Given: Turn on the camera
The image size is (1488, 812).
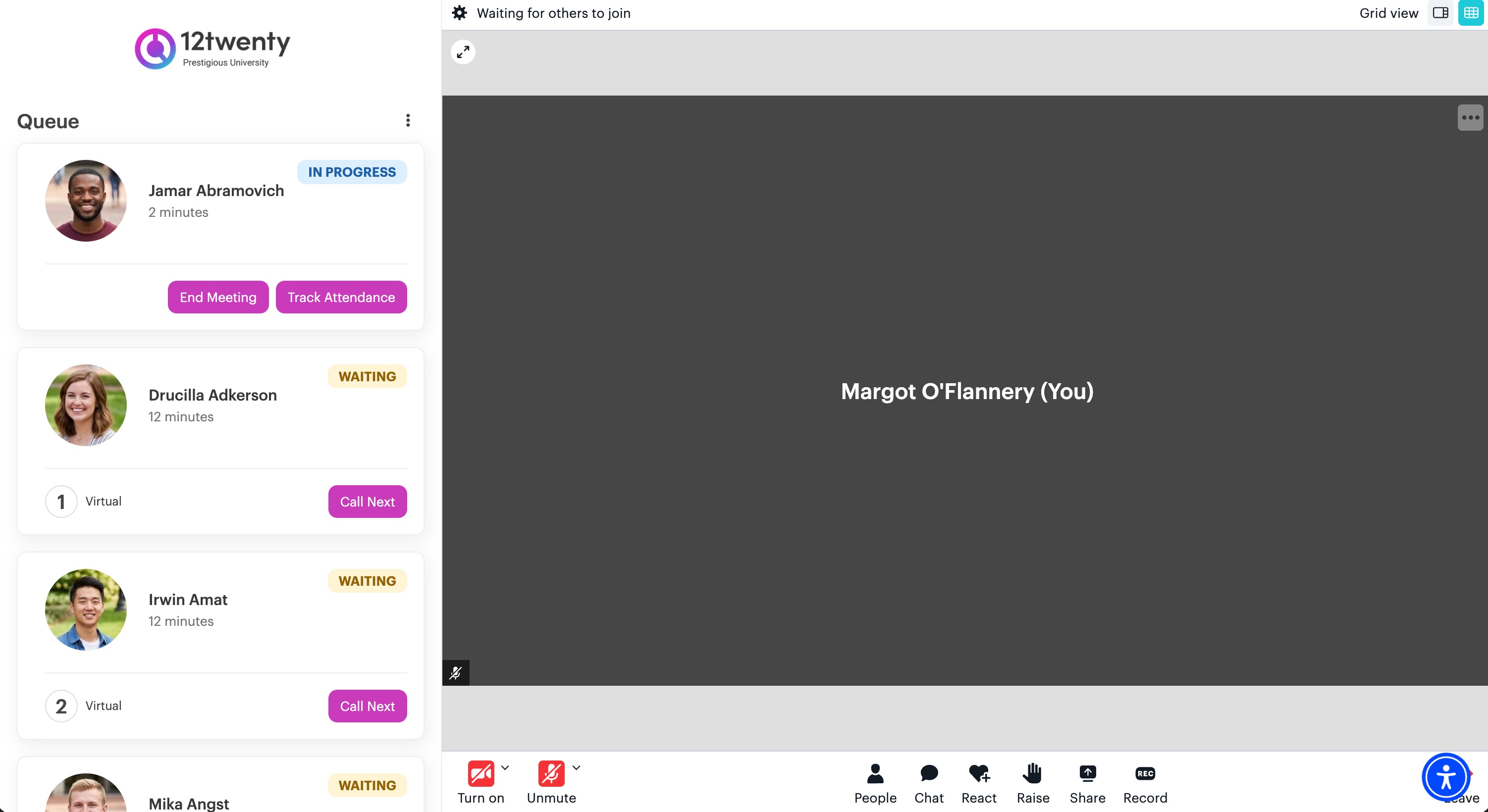Looking at the screenshot, I should coord(480,782).
